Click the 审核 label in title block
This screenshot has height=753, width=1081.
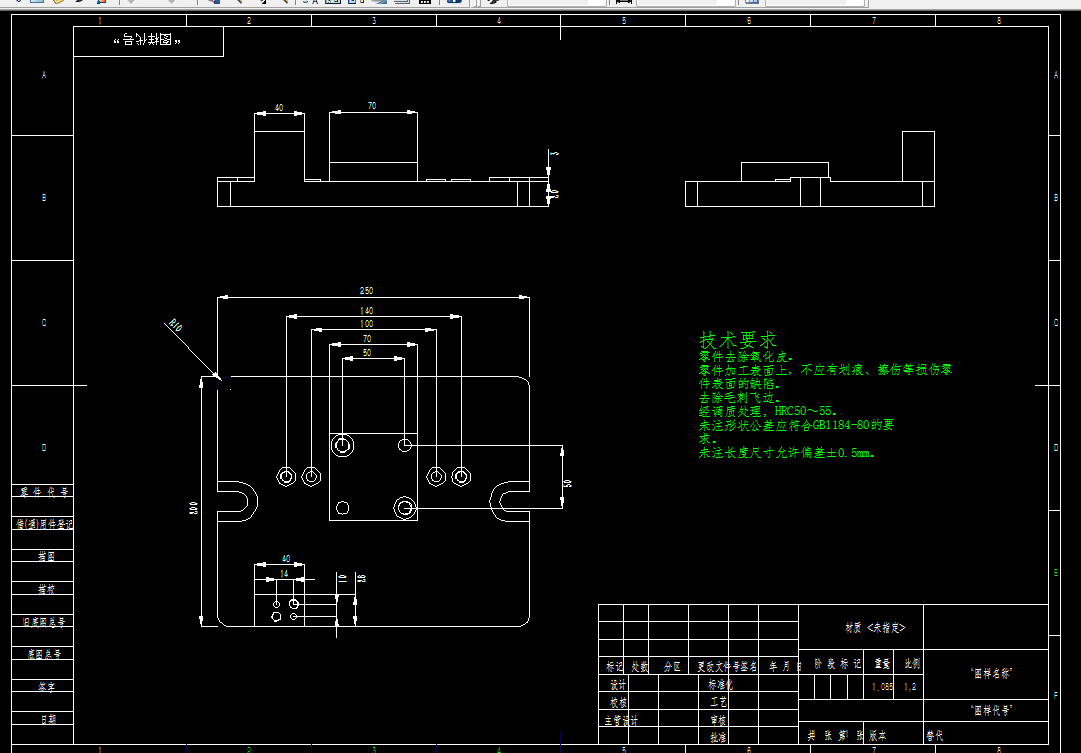718,721
